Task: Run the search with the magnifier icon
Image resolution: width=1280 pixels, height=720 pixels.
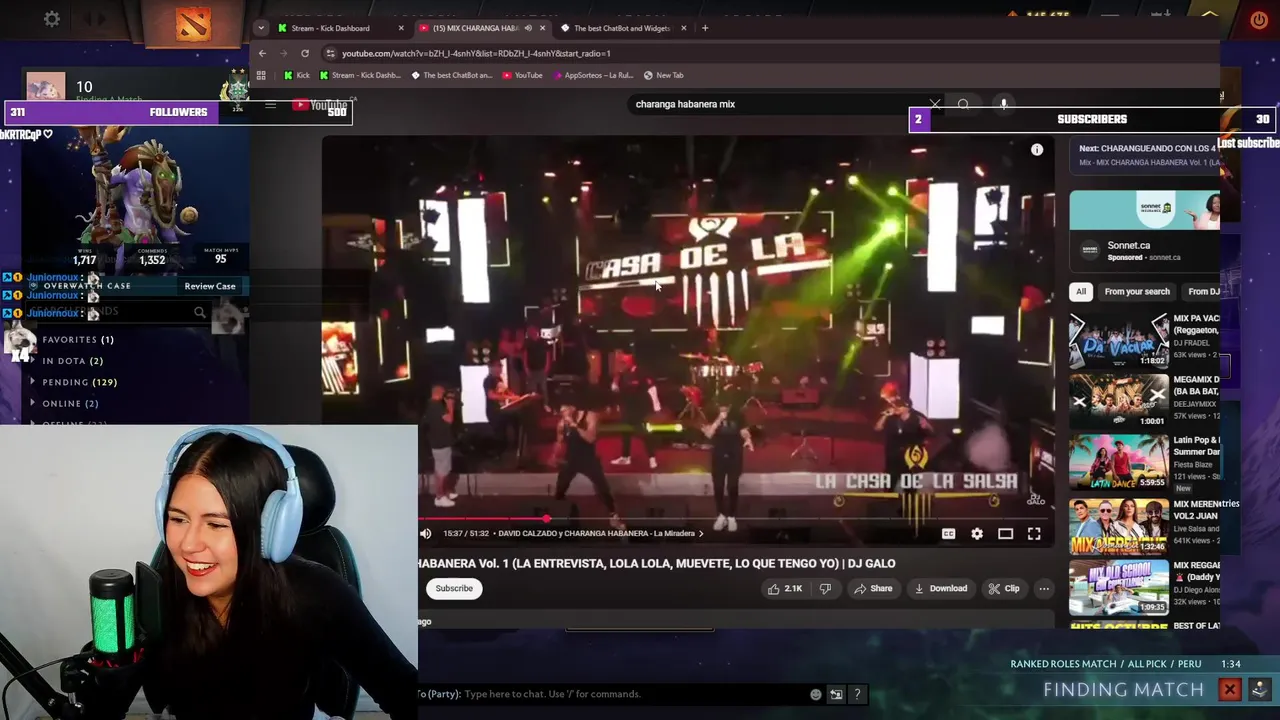Action: [963, 104]
